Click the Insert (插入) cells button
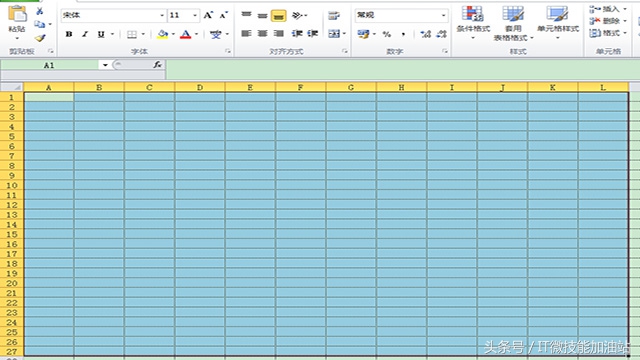The height and width of the screenshot is (360, 640). [607, 9]
